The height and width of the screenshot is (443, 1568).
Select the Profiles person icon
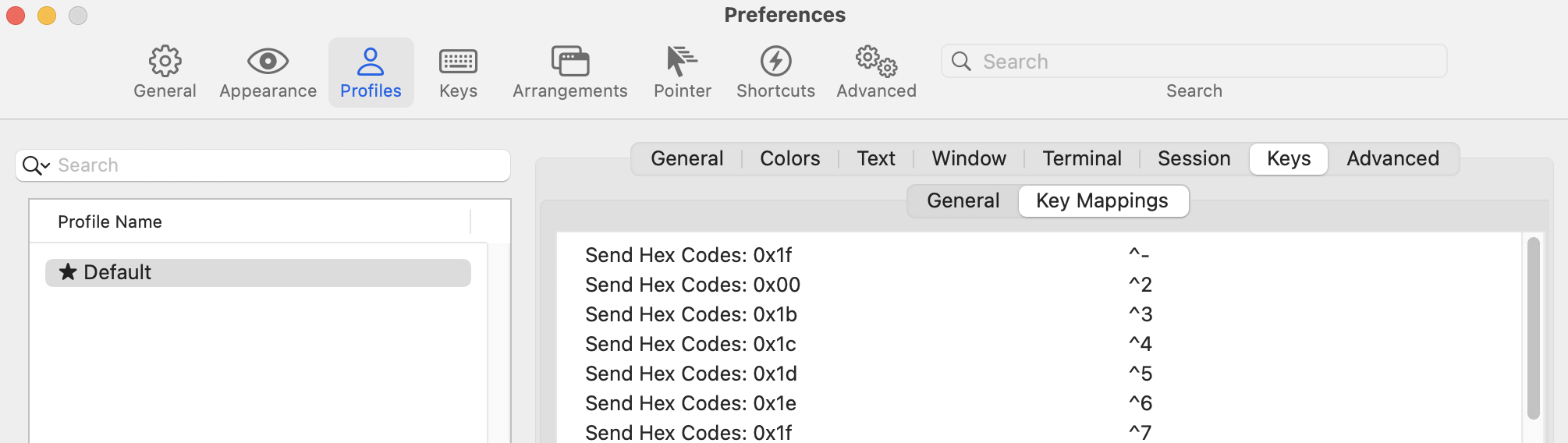tap(371, 61)
